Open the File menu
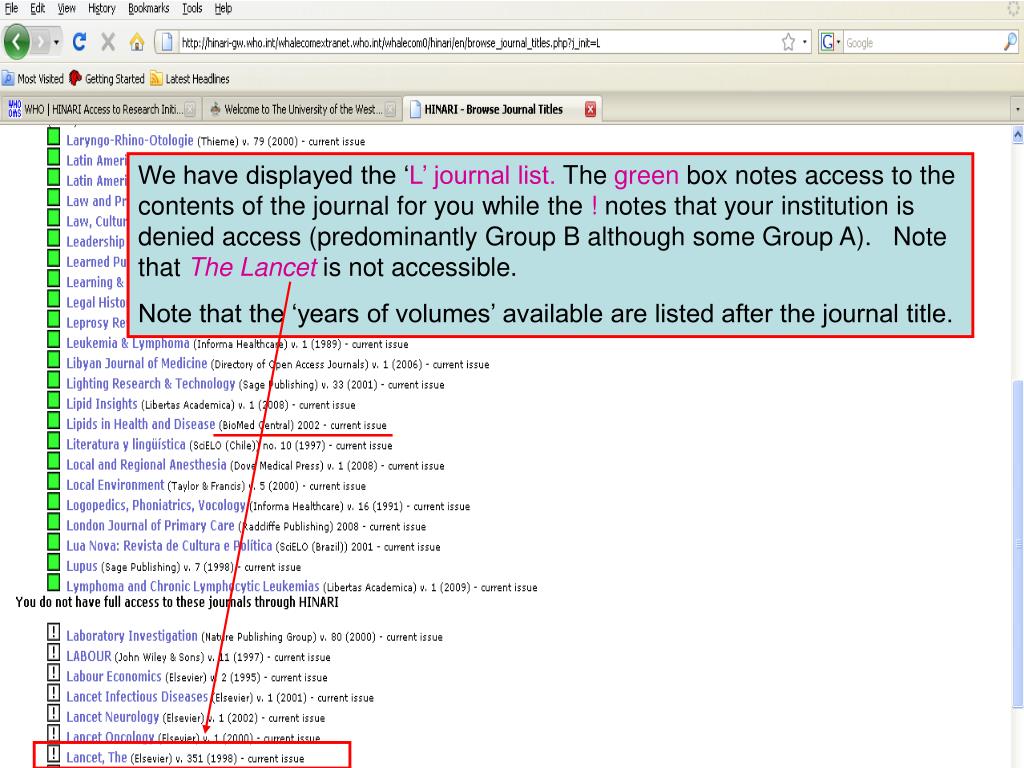This screenshot has width=1024, height=768. [x=12, y=8]
